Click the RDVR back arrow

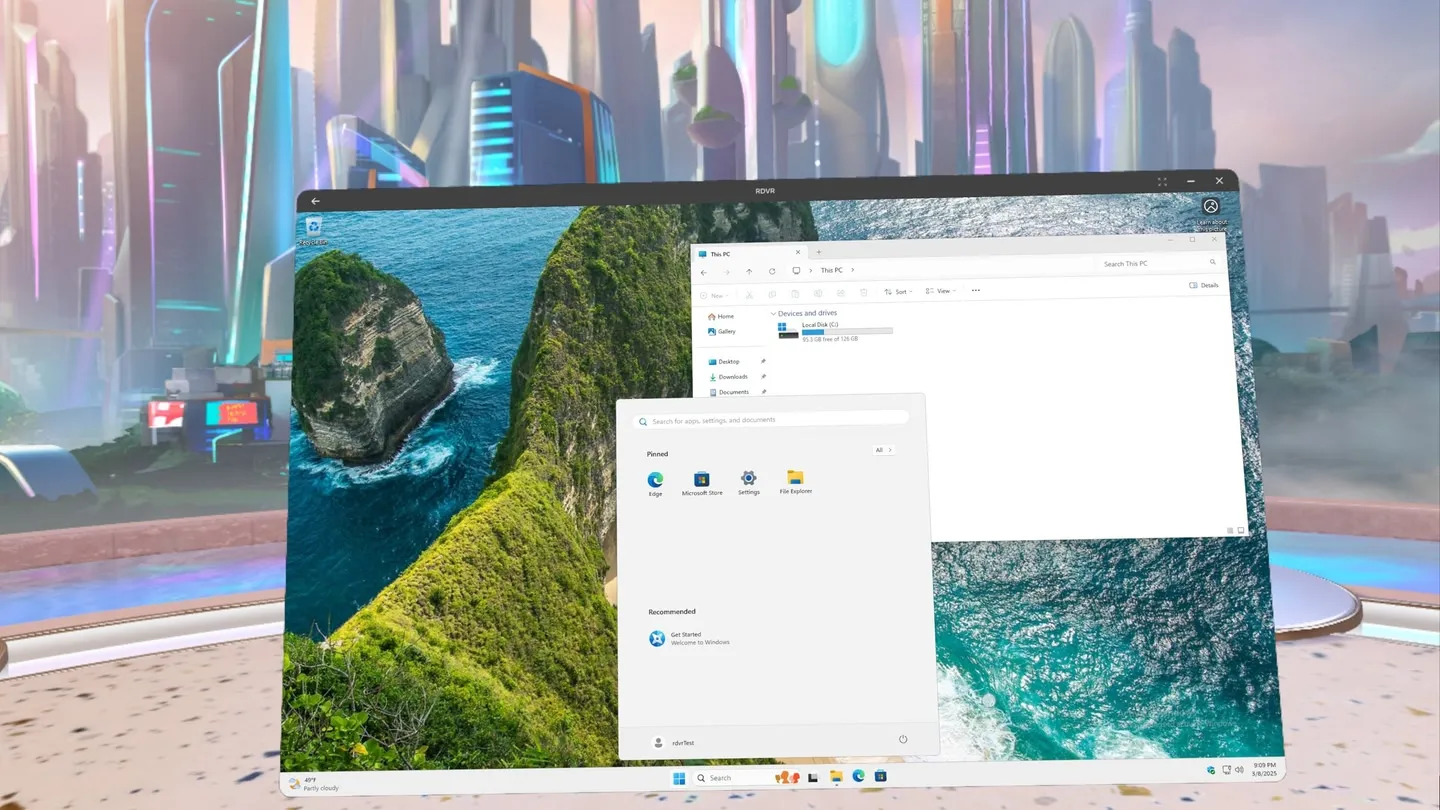click(316, 201)
